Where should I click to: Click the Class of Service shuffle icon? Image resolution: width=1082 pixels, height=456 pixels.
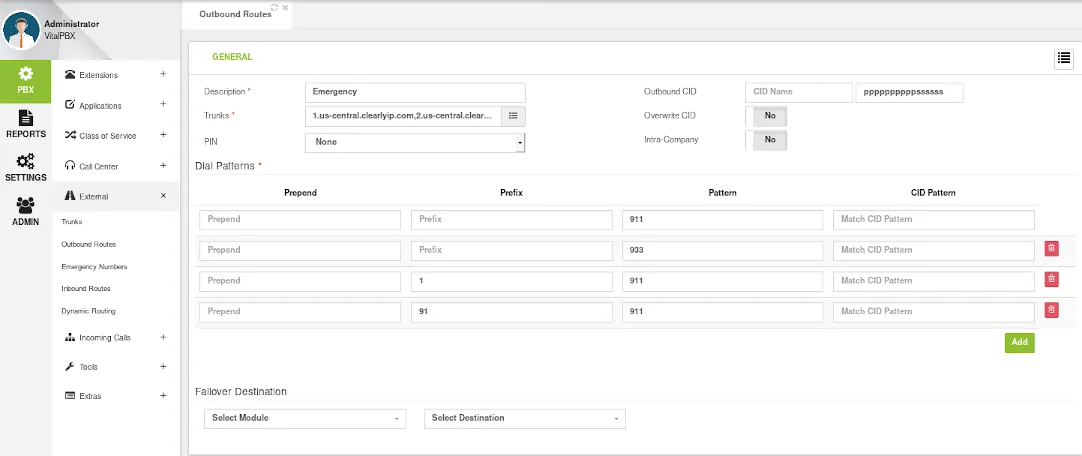tap(70, 135)
